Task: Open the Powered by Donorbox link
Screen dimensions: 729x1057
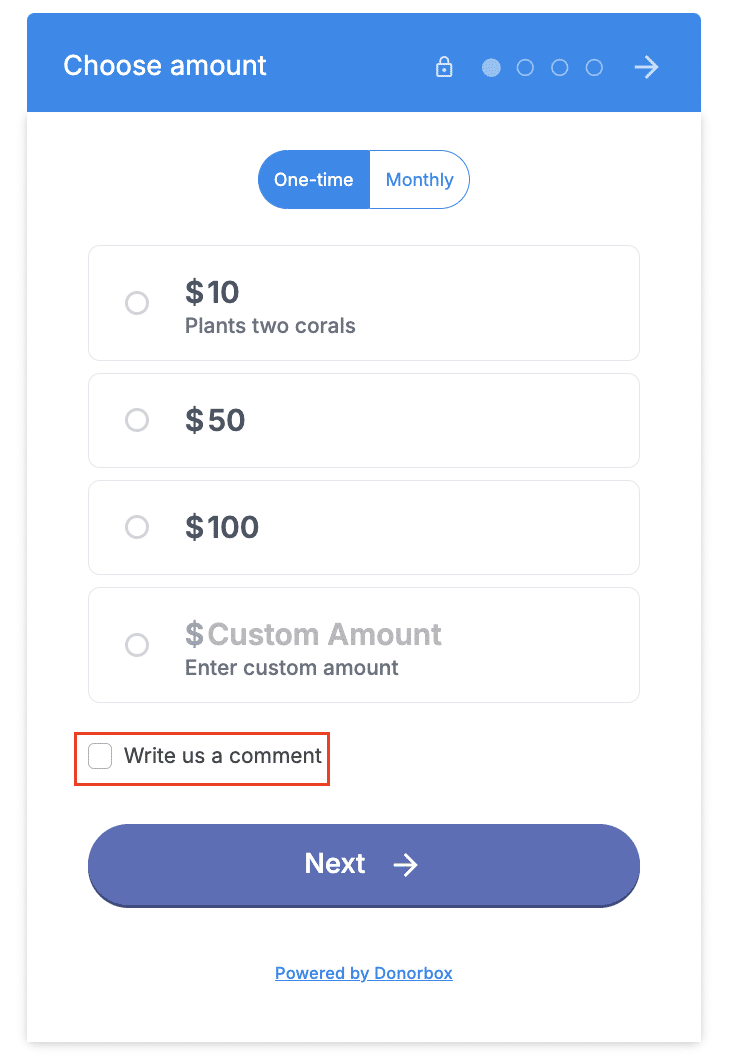Action: pyautogui.click(x=363, y=972)
